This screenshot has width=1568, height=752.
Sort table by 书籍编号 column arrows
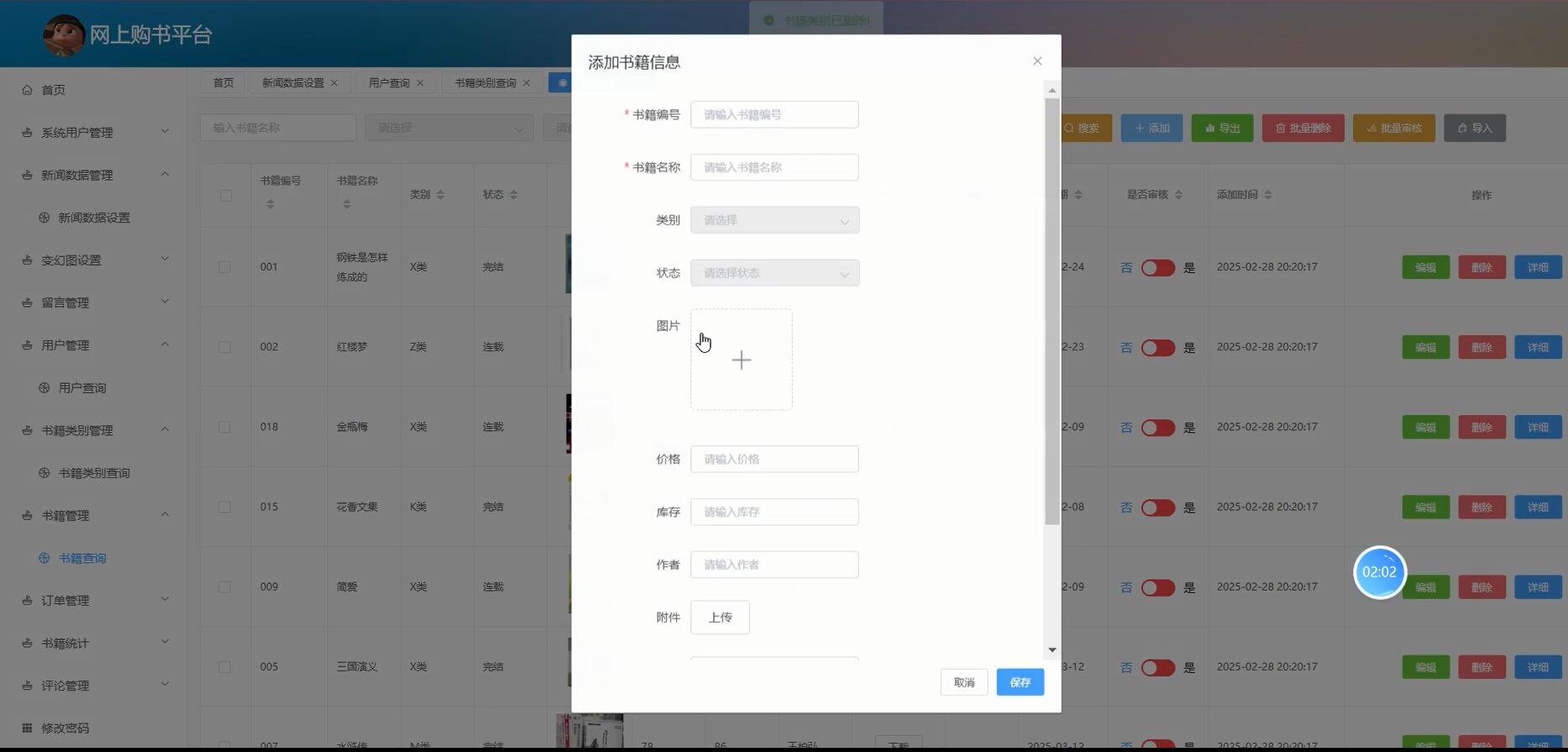click(x=270, y=204)
